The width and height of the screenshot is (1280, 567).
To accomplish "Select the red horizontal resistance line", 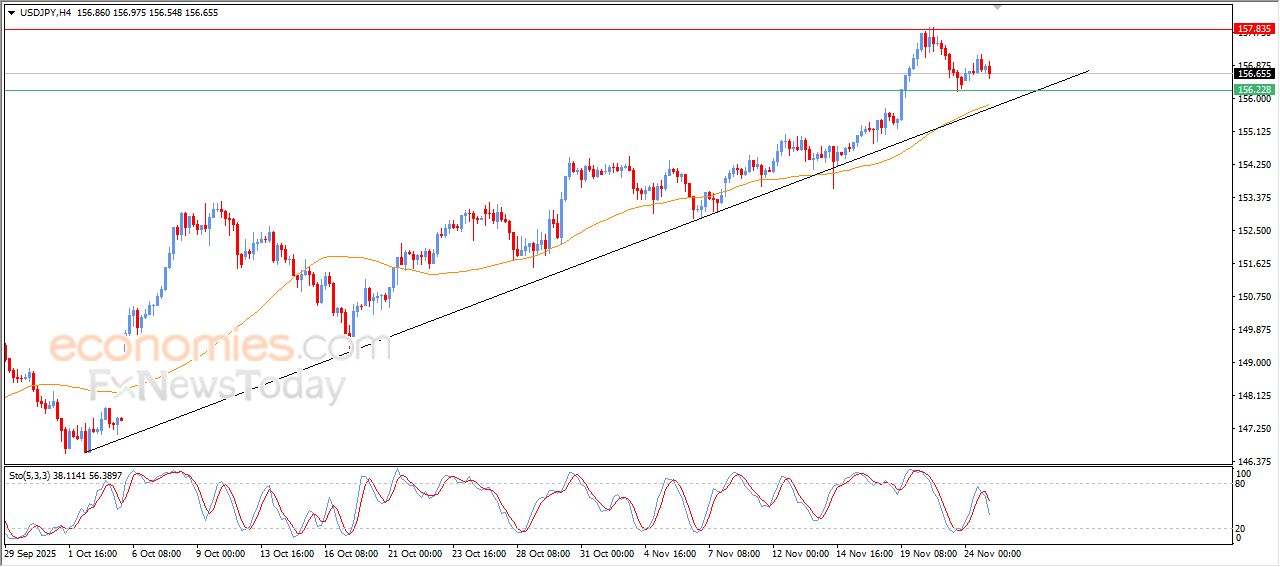I will coord(600,29).
